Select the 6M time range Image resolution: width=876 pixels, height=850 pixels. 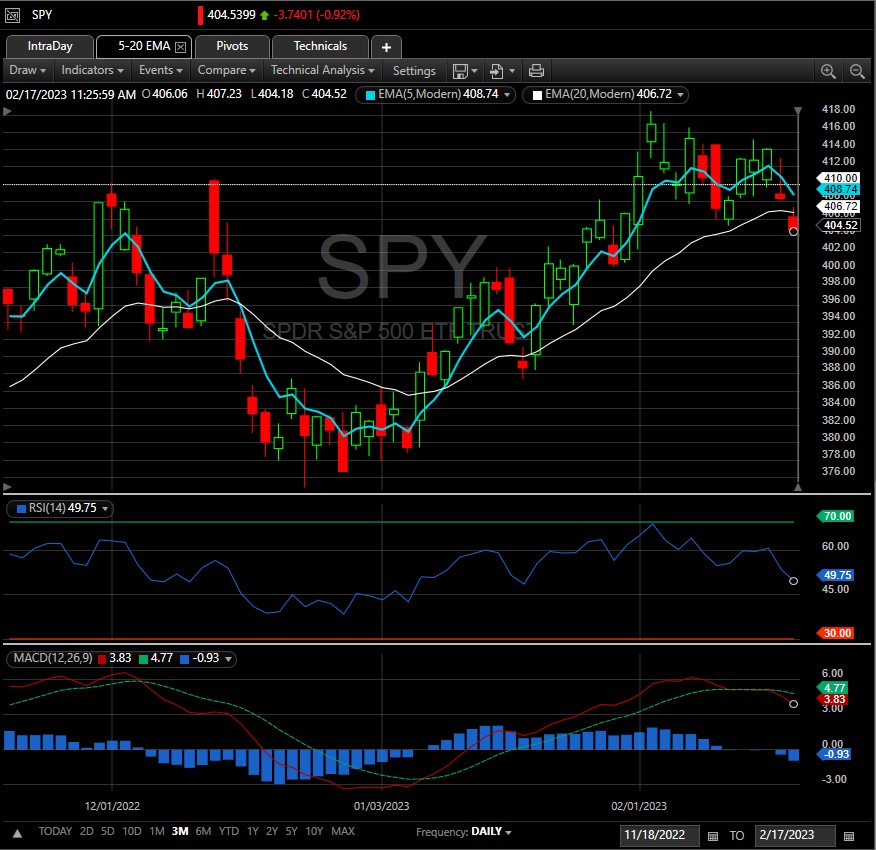203,832
